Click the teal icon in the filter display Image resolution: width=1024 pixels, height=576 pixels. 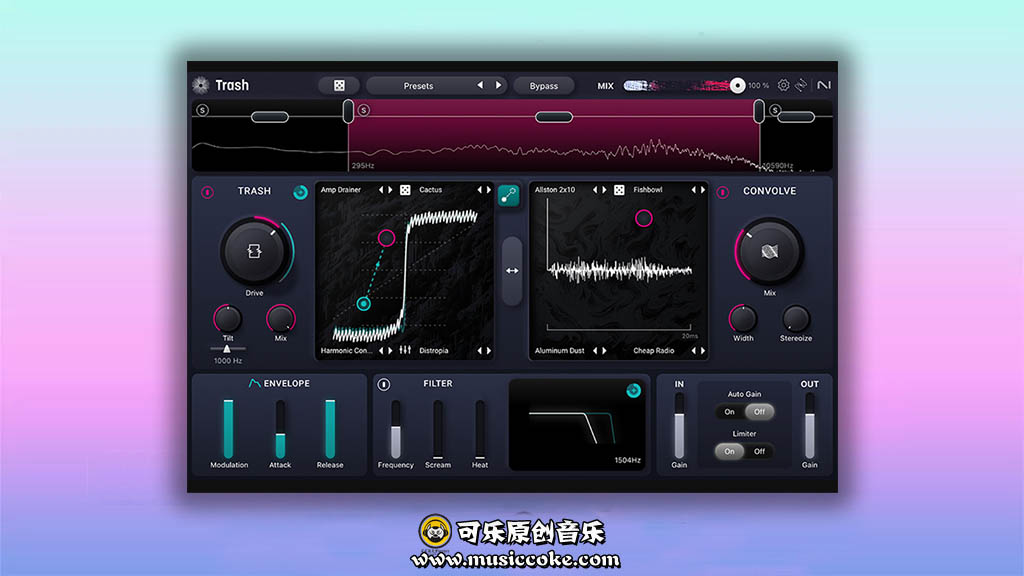click(x=633, y=391)
